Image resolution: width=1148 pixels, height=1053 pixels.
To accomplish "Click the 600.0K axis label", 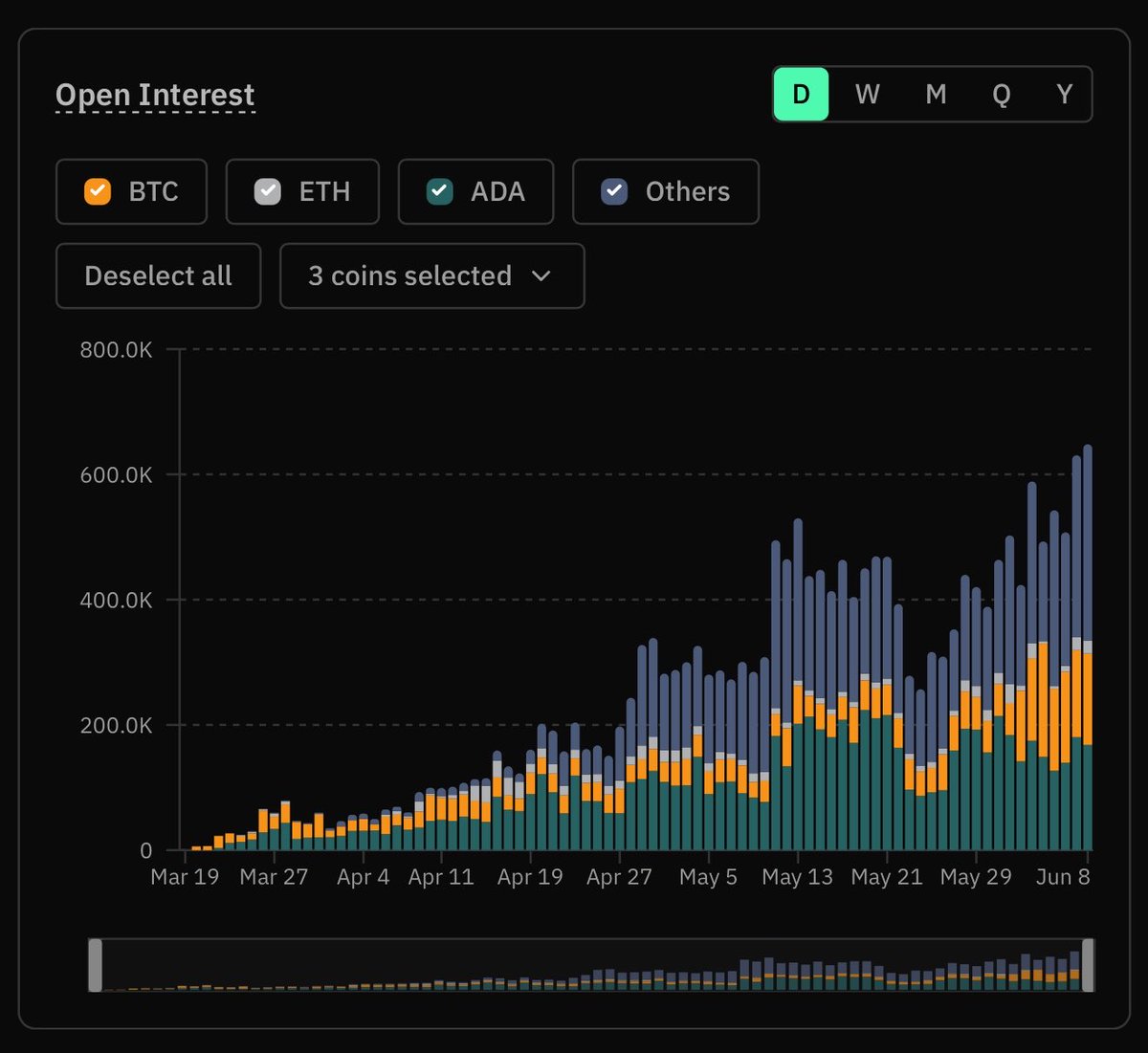I will tap(116, 475).
